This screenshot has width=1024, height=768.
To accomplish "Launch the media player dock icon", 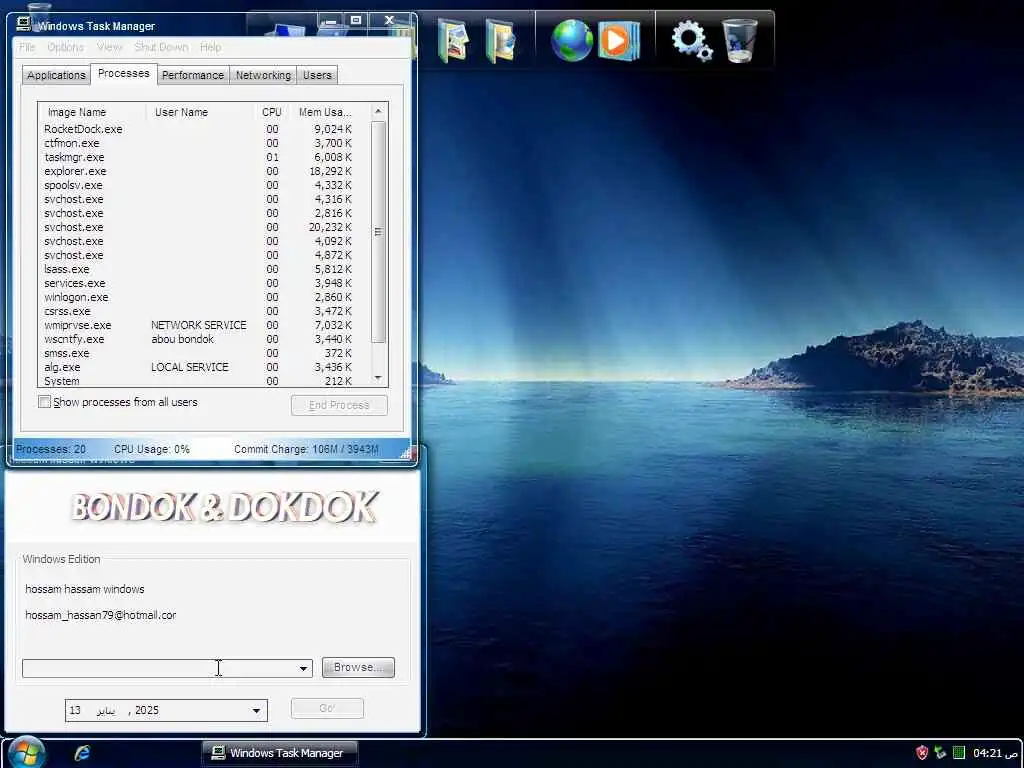I will (x=618, y=40).
